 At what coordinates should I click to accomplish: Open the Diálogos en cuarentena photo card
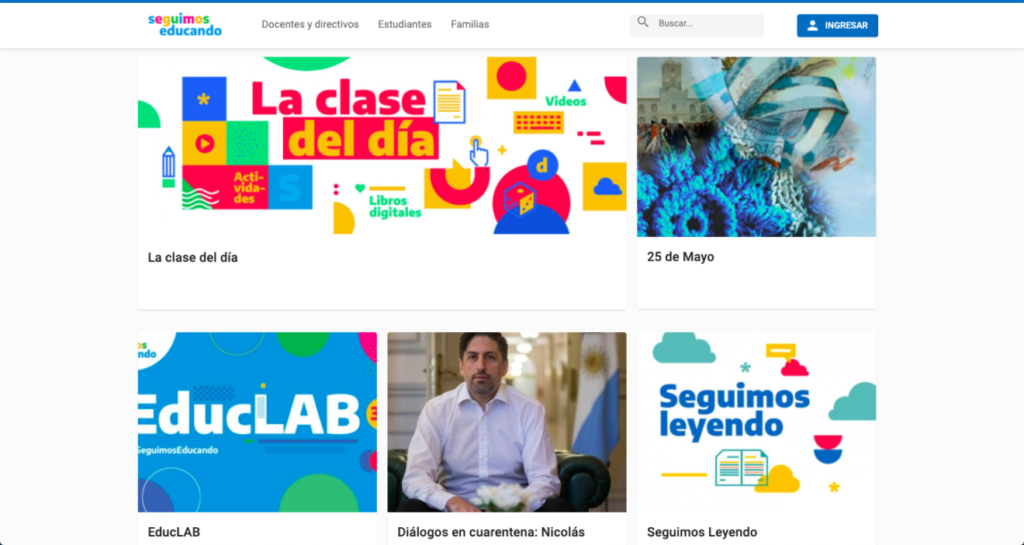pyautogui.click(x=507, y=422)
